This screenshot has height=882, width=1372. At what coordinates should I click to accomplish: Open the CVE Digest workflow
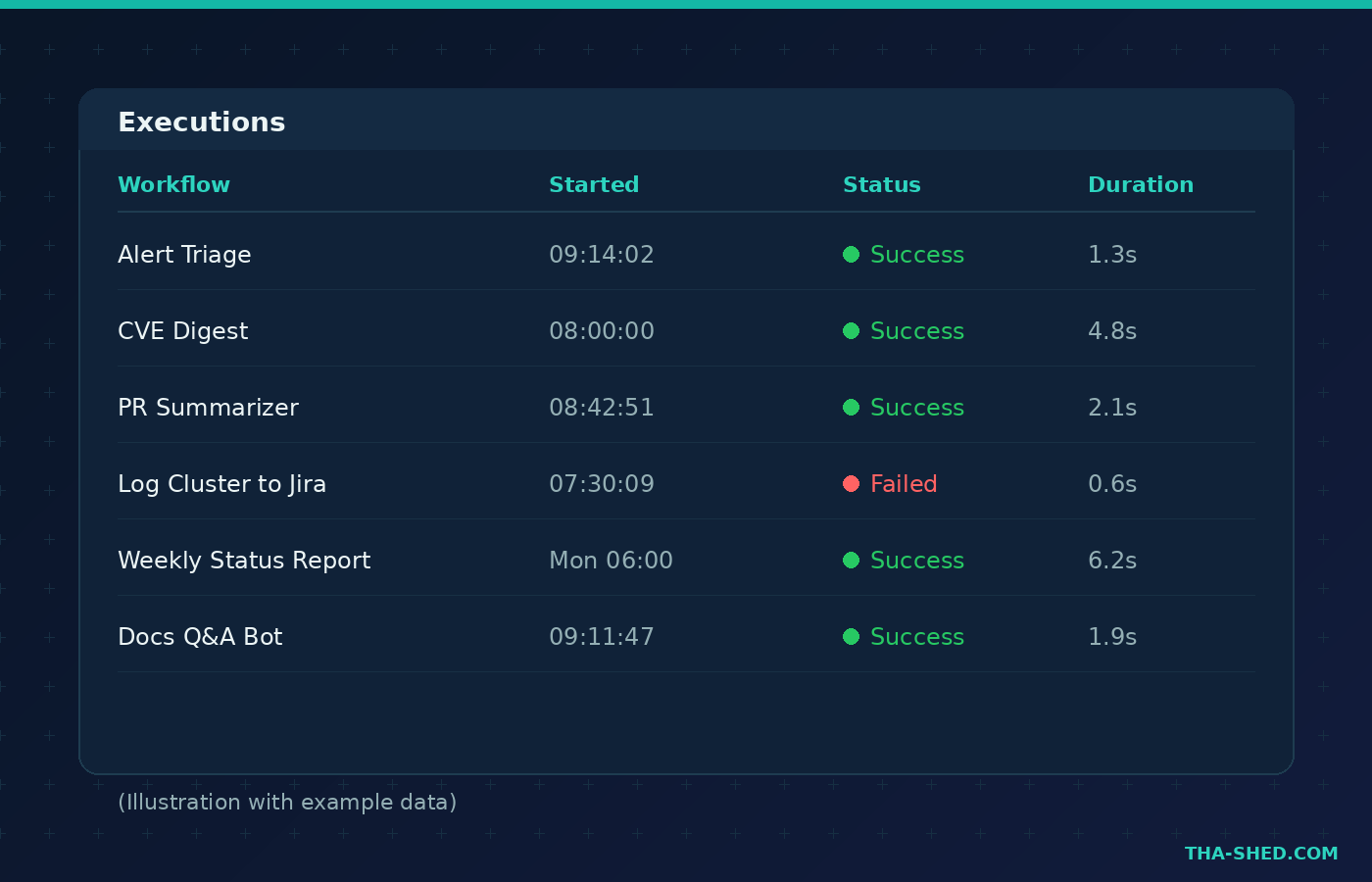click(183, 331)
